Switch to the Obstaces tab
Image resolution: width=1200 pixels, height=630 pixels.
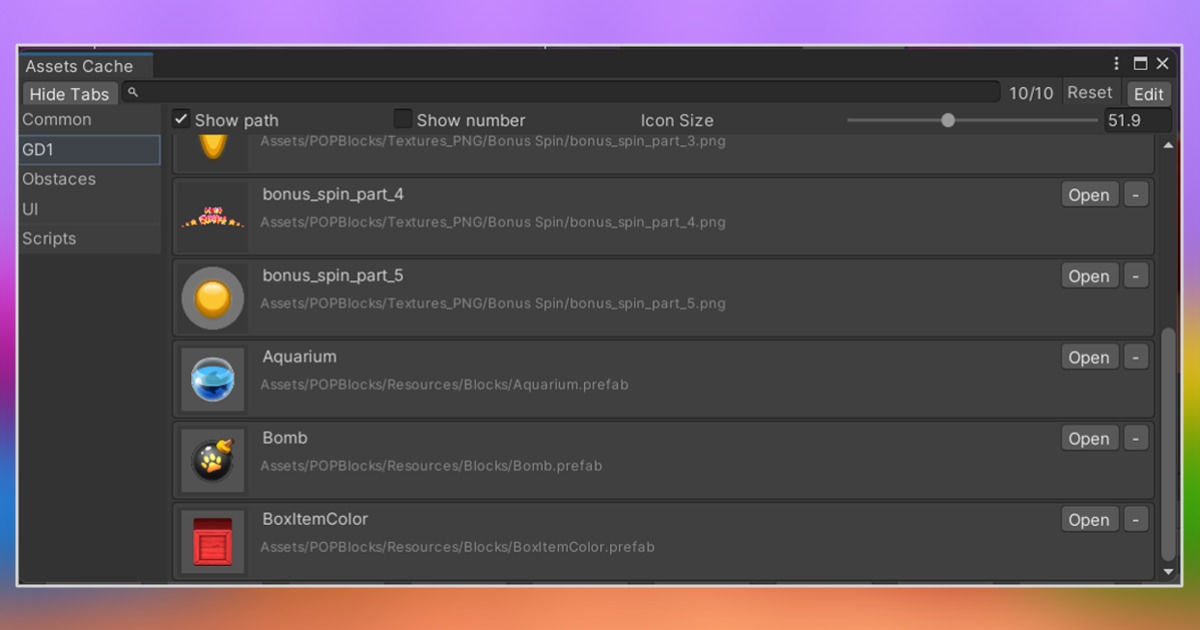pos(59,179)
